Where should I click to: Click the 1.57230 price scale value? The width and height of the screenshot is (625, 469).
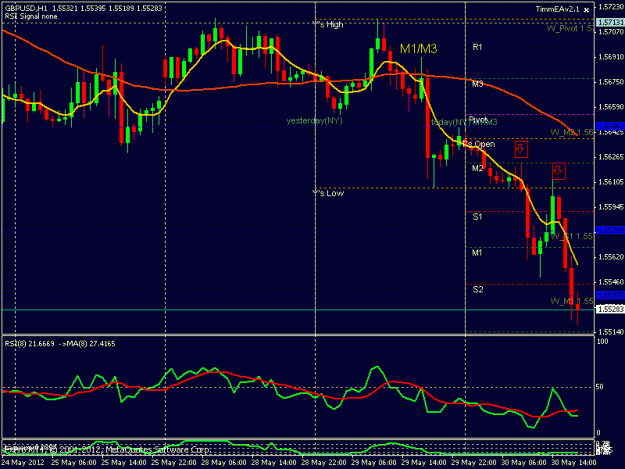point(611,7)
